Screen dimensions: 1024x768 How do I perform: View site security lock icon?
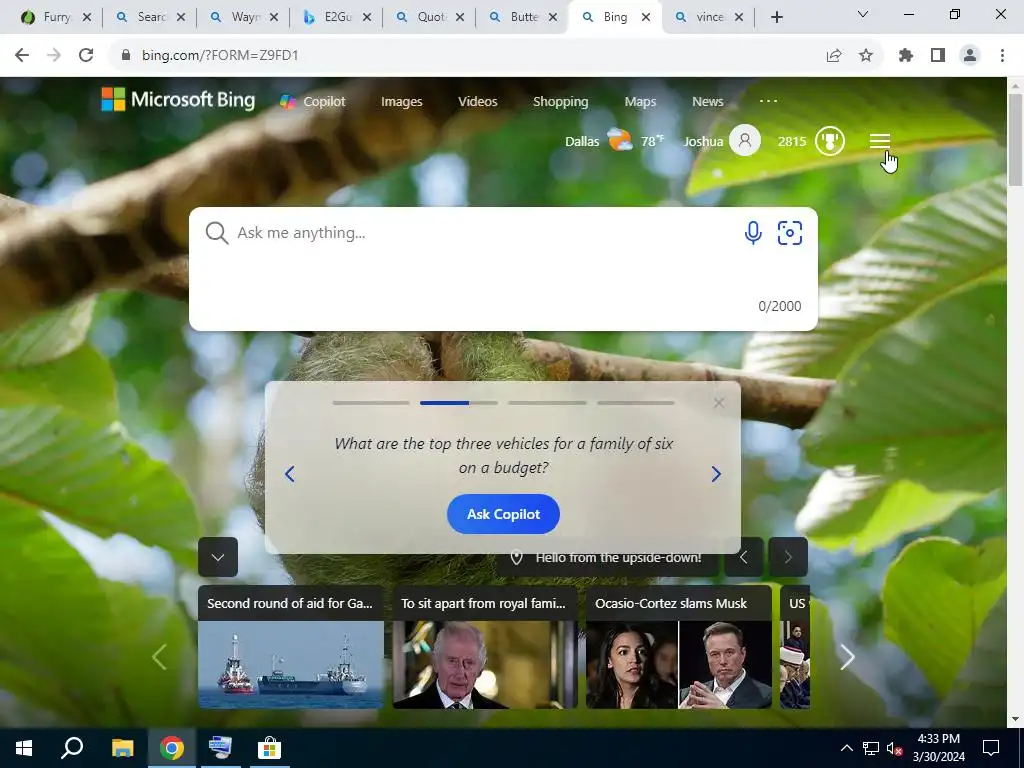(126, 56)
